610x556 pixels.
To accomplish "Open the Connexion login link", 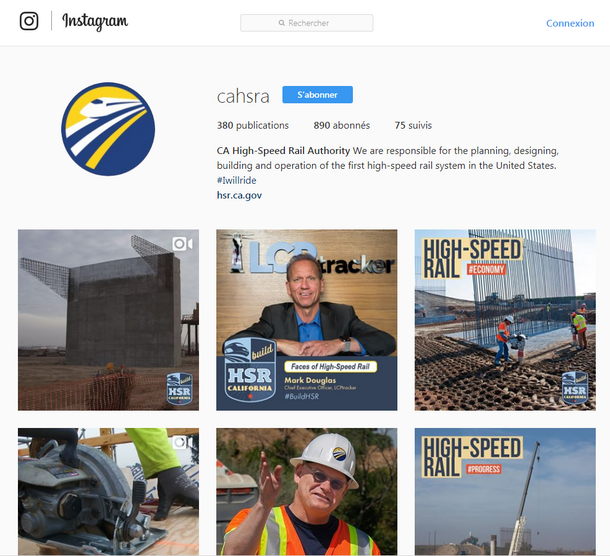I will [570, 23].
